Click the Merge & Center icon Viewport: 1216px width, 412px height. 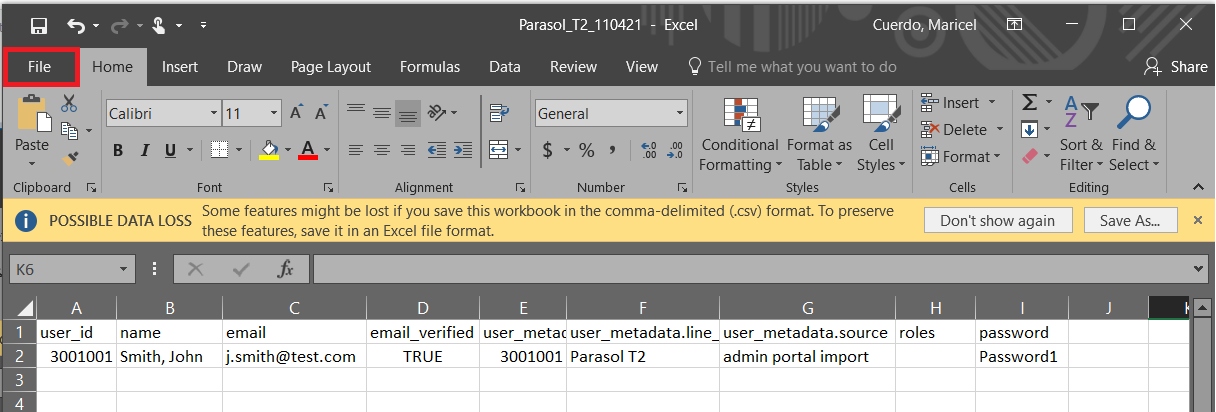pos(498,150)
